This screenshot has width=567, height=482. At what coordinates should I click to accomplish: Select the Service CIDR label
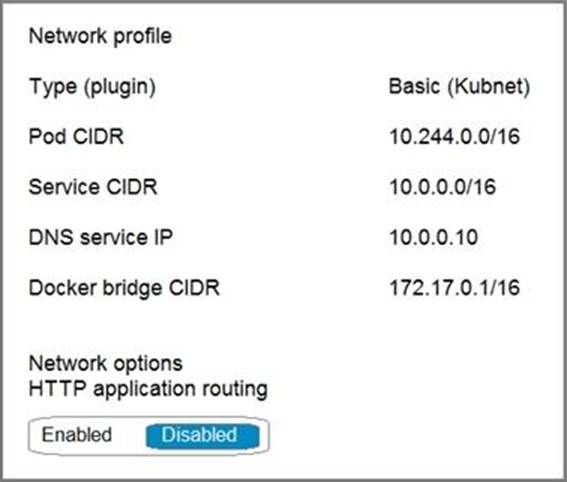click(x=93, y=187)
